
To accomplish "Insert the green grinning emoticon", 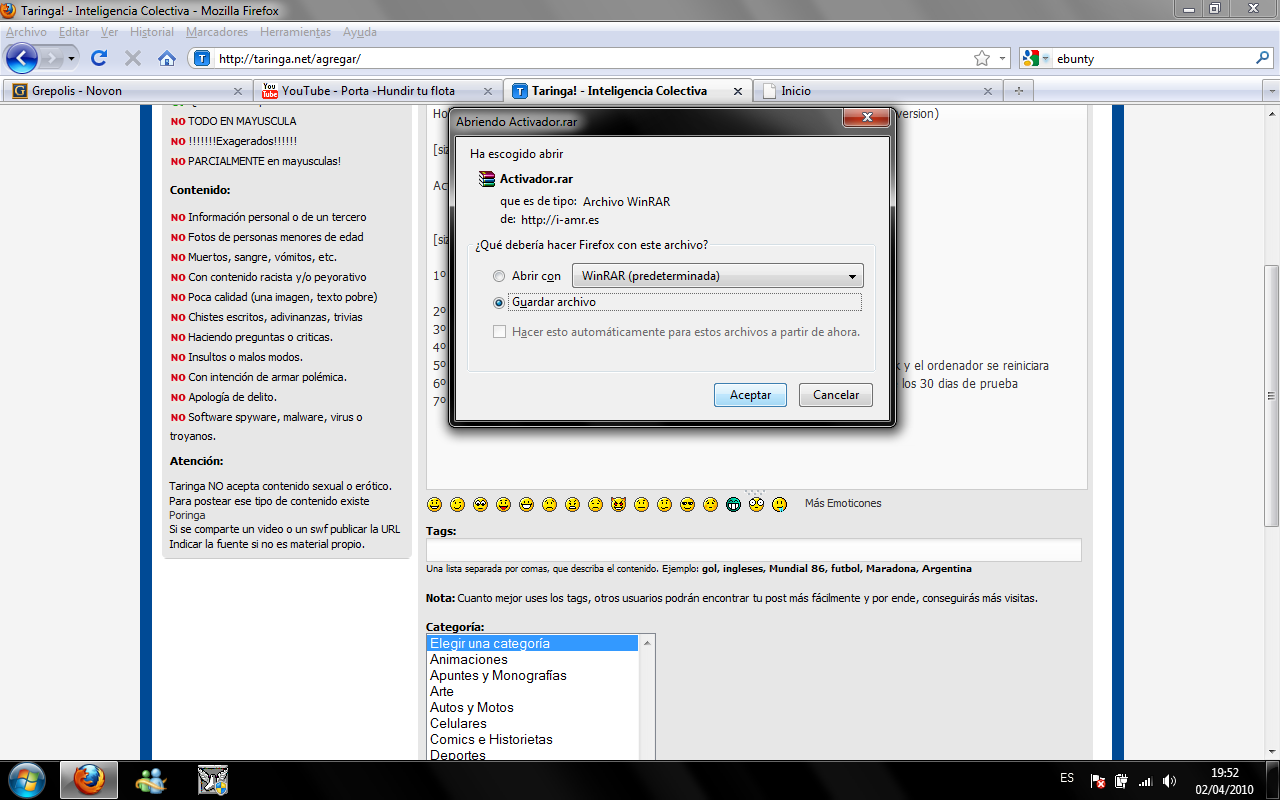I will tap(733, 504).
